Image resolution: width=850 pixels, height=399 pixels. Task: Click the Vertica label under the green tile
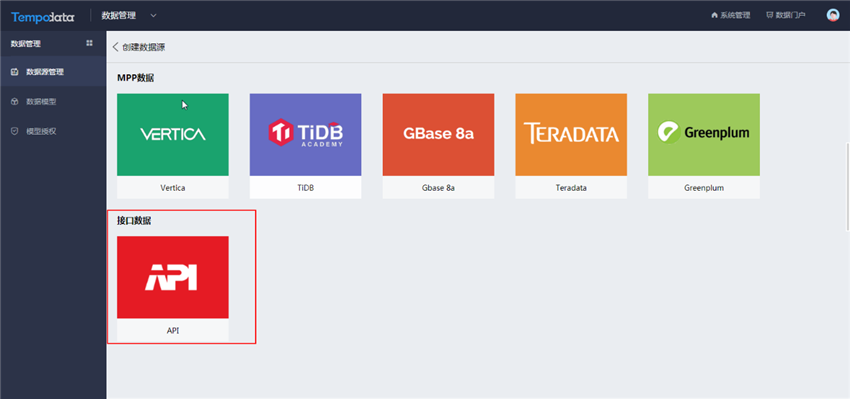click(172, 188)
